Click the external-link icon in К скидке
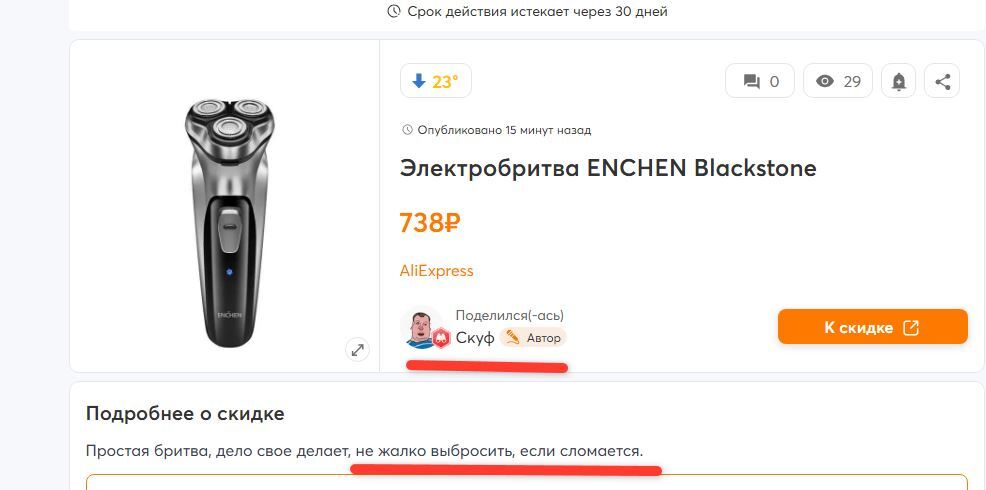The width and height of the screenshot is (986, 490). 911,328
